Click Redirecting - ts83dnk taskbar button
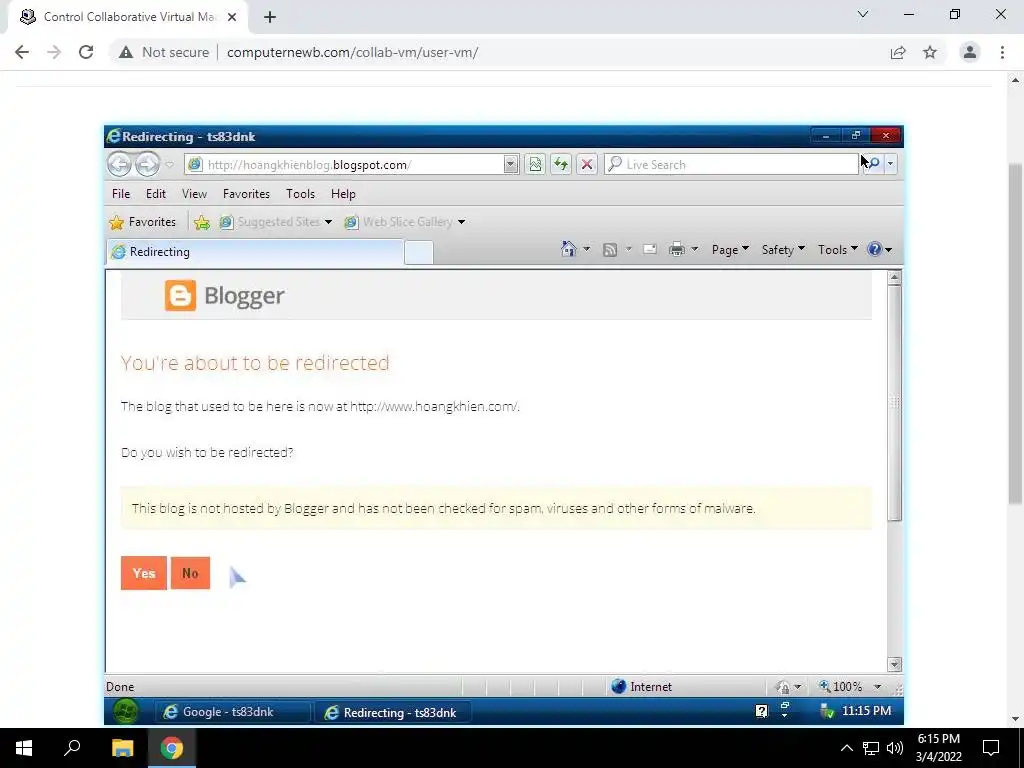Screen dimensions: 1024x768 click(x=392, y=712)
